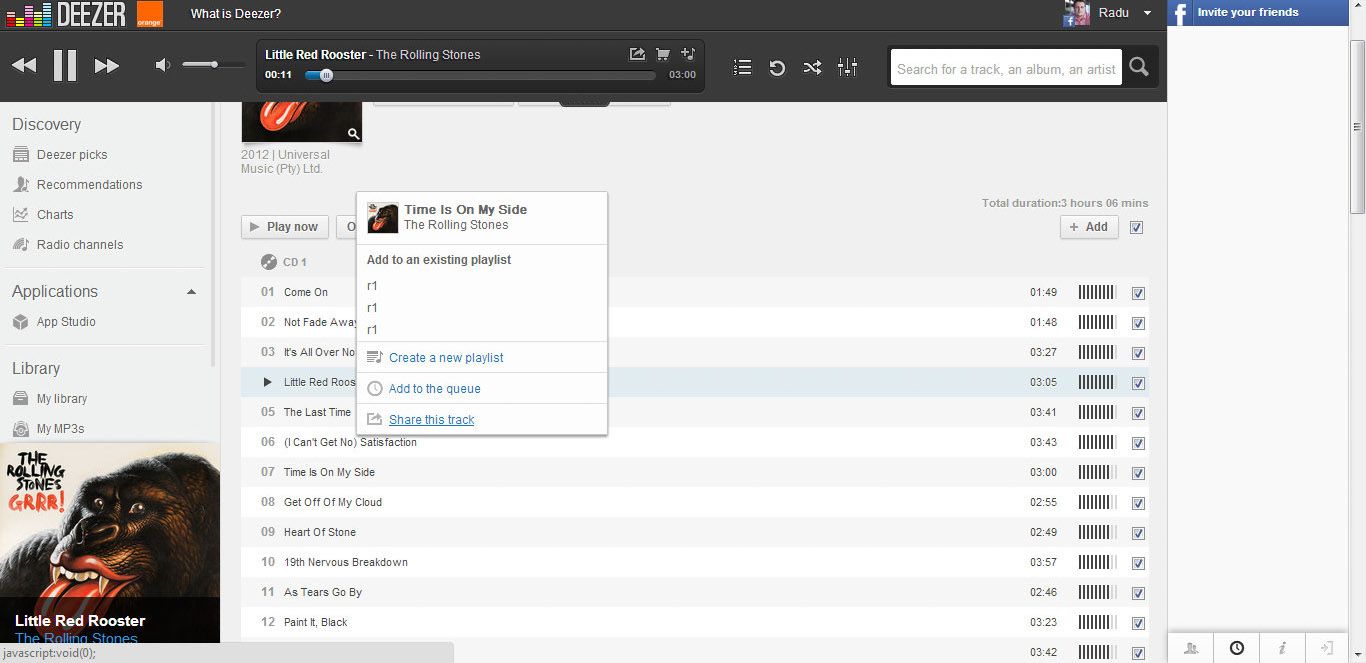This screenshot has width=1366, height=663.
Task: Mute the volume speaker icon
Action: (x=162, y=66)
